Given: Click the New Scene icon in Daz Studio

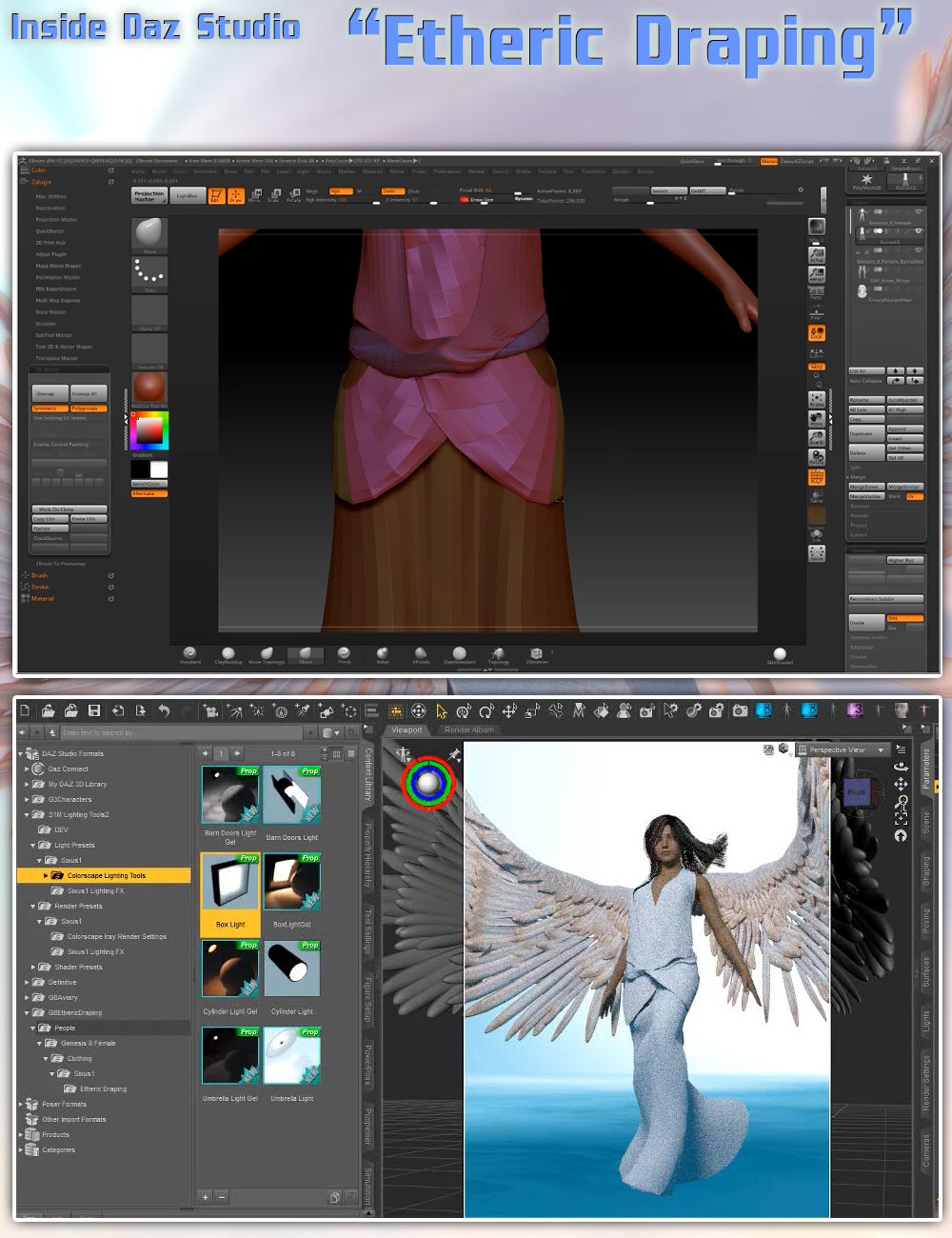Looking at the screenshot, I should pos(25,710).
